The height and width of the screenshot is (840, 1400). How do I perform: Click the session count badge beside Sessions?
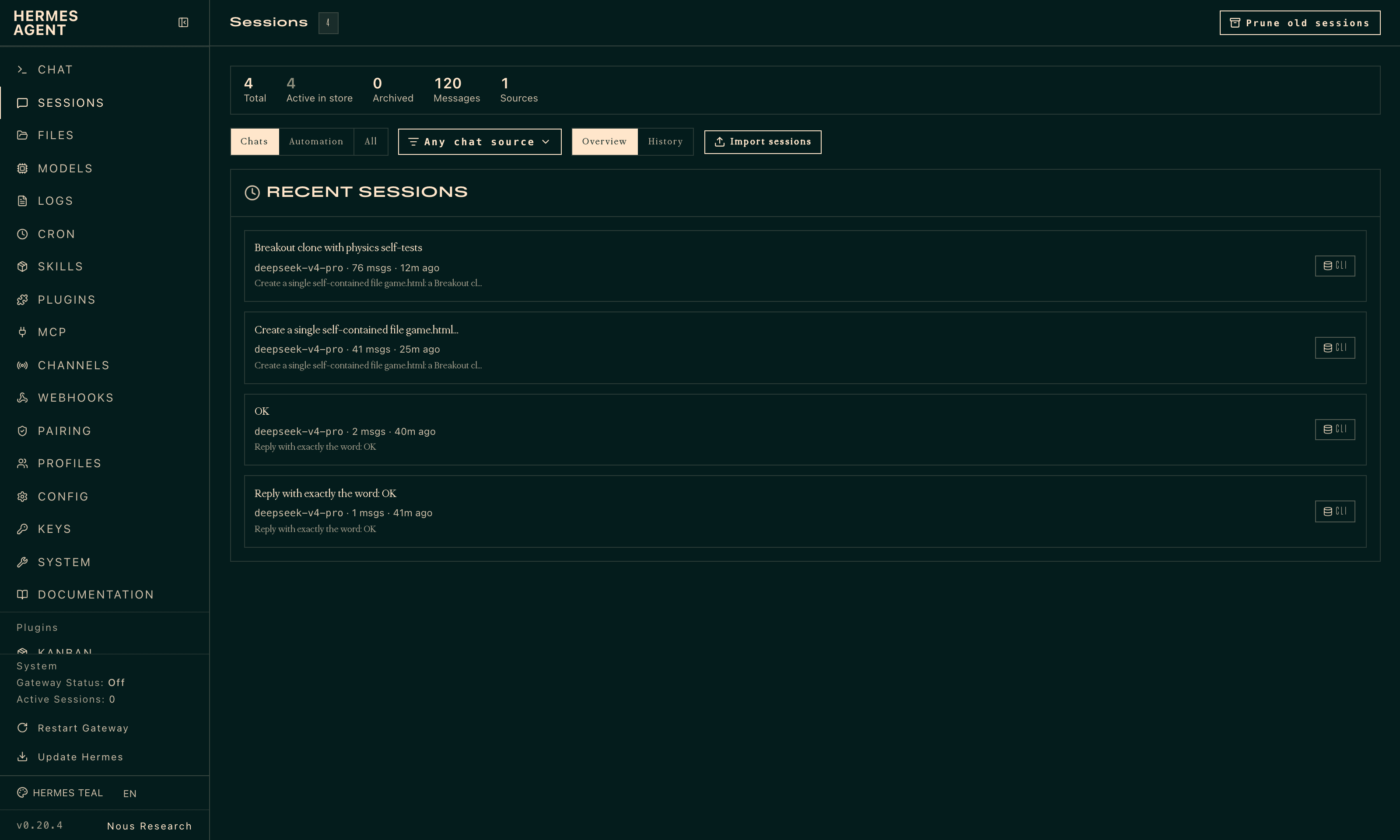click(x=328, y=23)
